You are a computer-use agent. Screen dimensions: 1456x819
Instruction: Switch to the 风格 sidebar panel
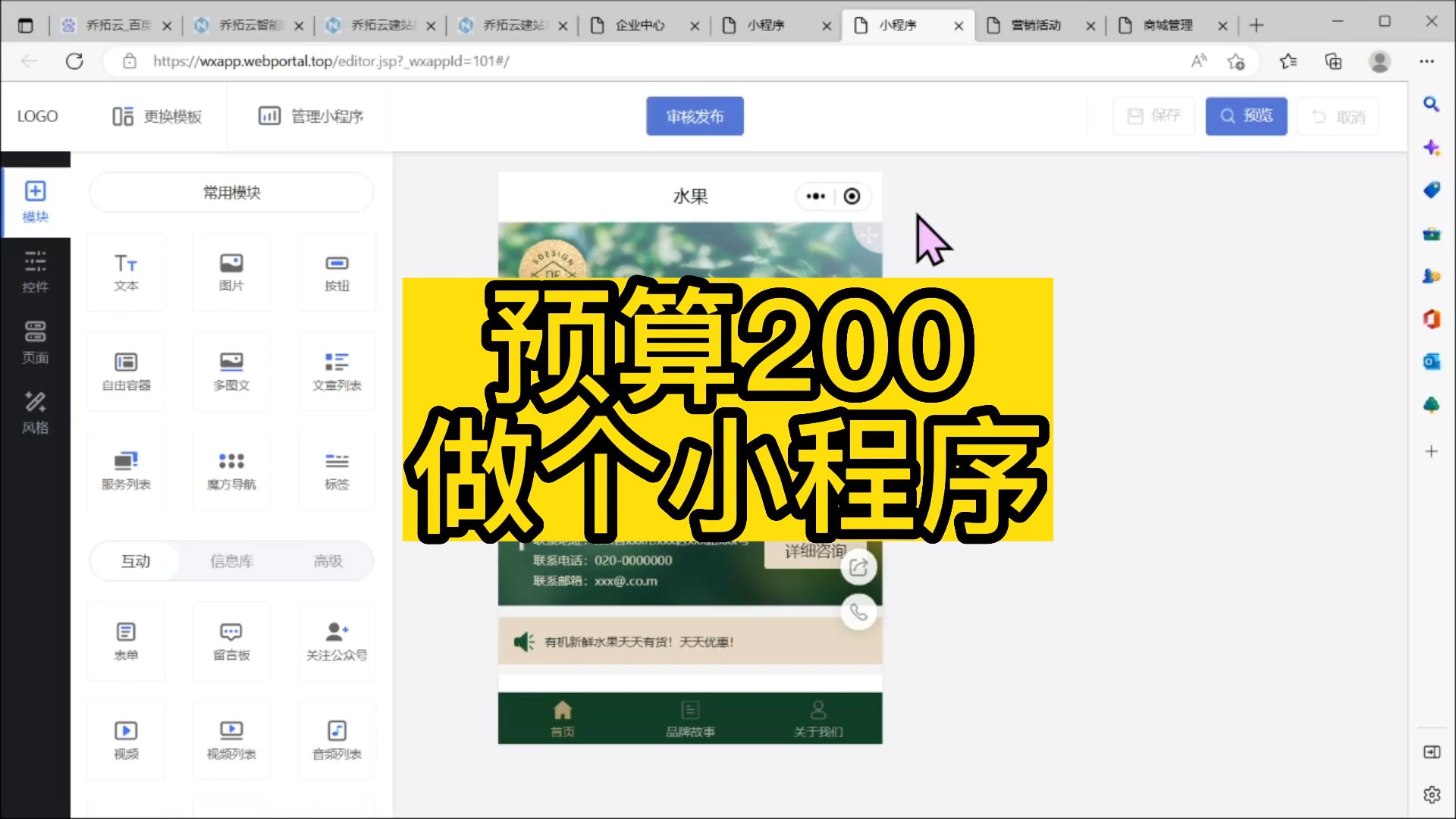pos(35,412)
